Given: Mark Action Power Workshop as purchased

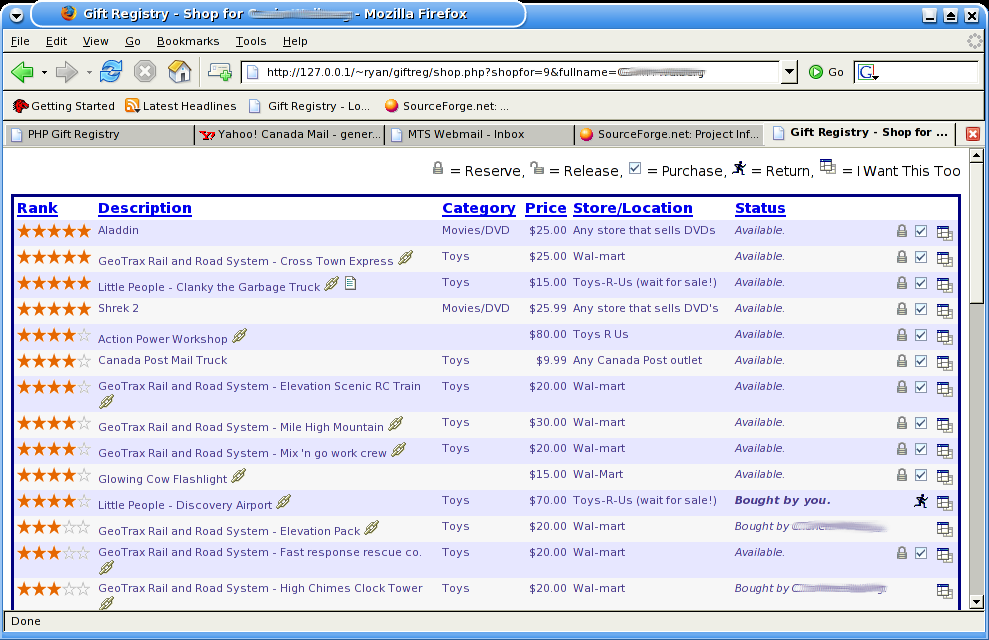Looking at the screenshot, I should click(x=921, y=335).
